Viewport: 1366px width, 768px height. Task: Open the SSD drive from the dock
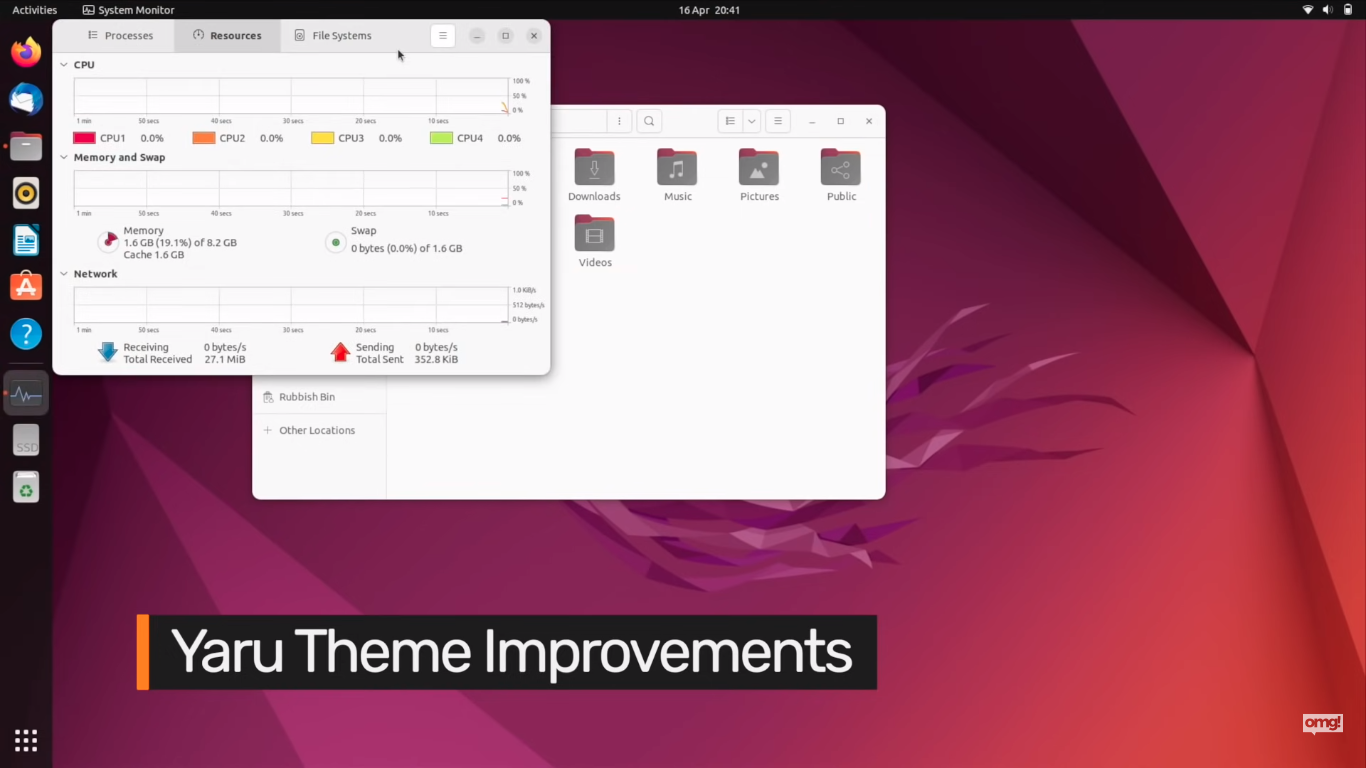pyautogui.click(x=26, y=440)
